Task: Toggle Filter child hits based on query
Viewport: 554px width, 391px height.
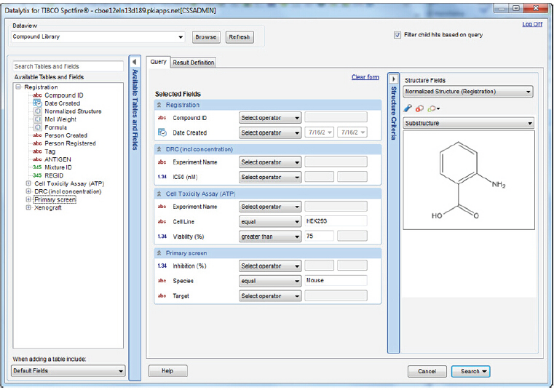Action: click(x=397, y=35)
